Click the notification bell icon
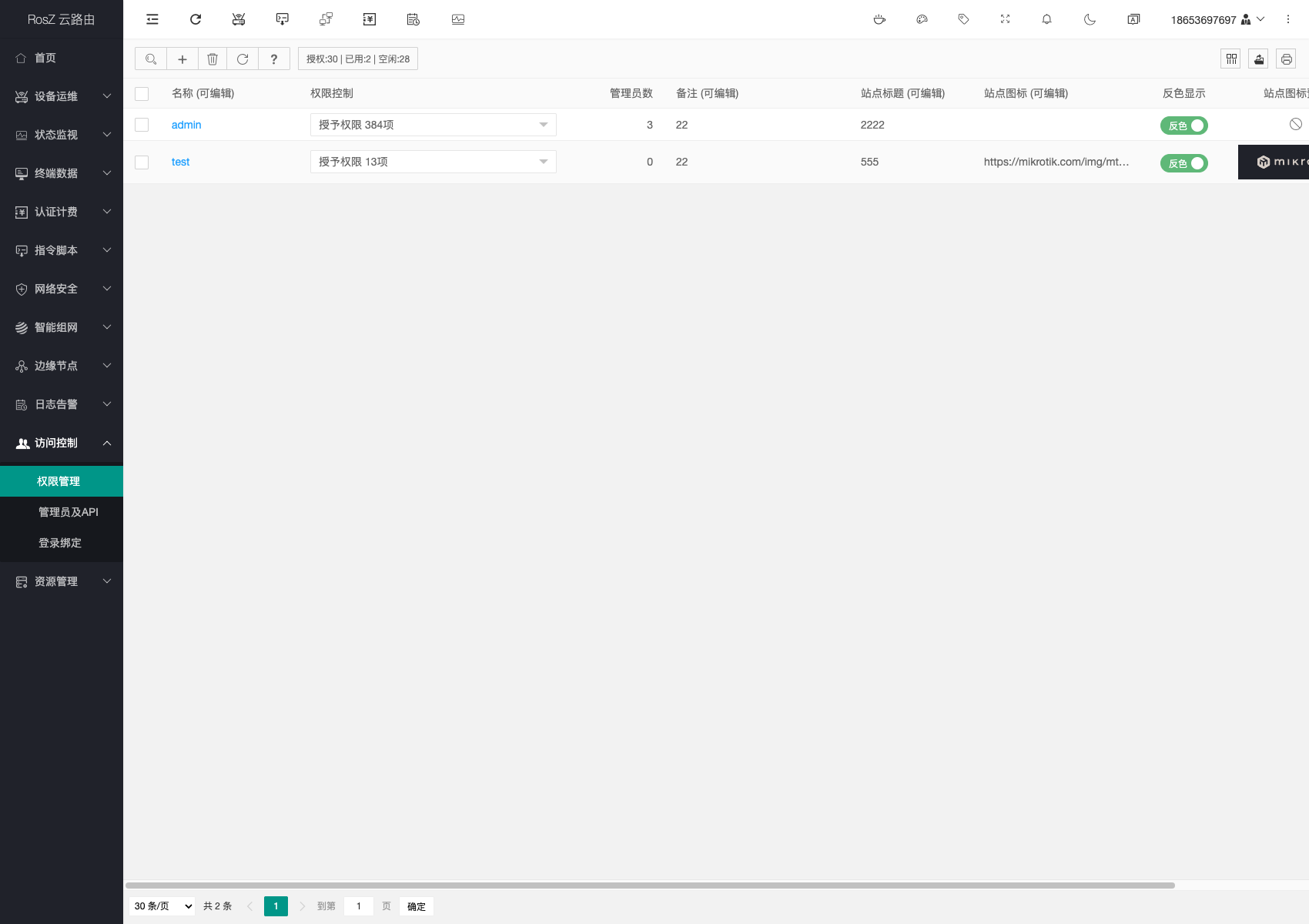Screen dimensions: 1309x924 click(x=1046, y=19)
